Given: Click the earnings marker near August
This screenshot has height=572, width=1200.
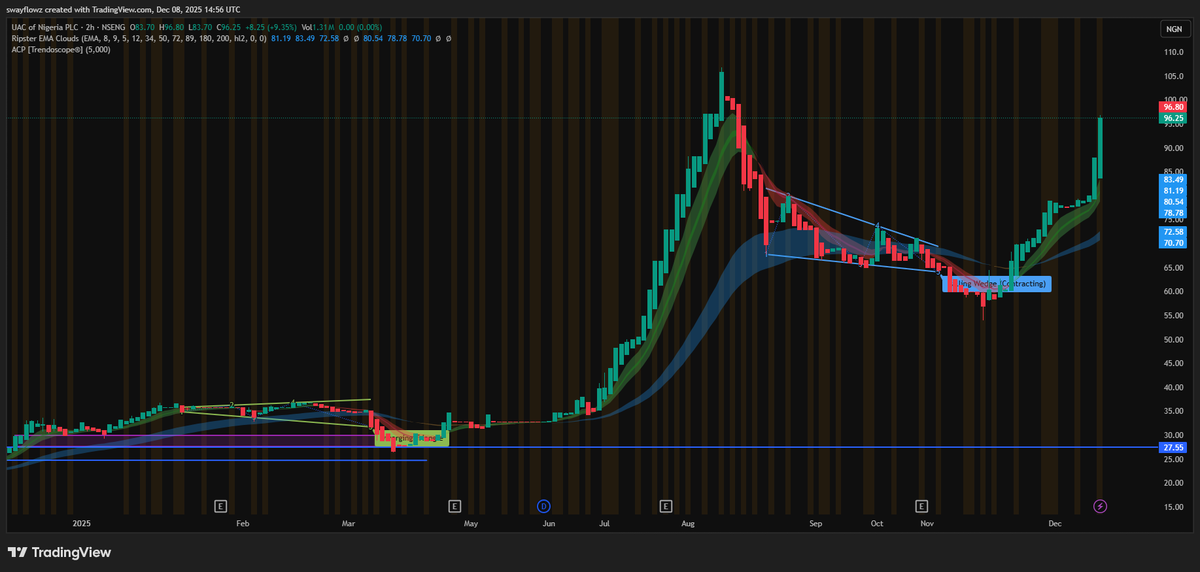Looking at the screenshot, I should click(666, 506).
